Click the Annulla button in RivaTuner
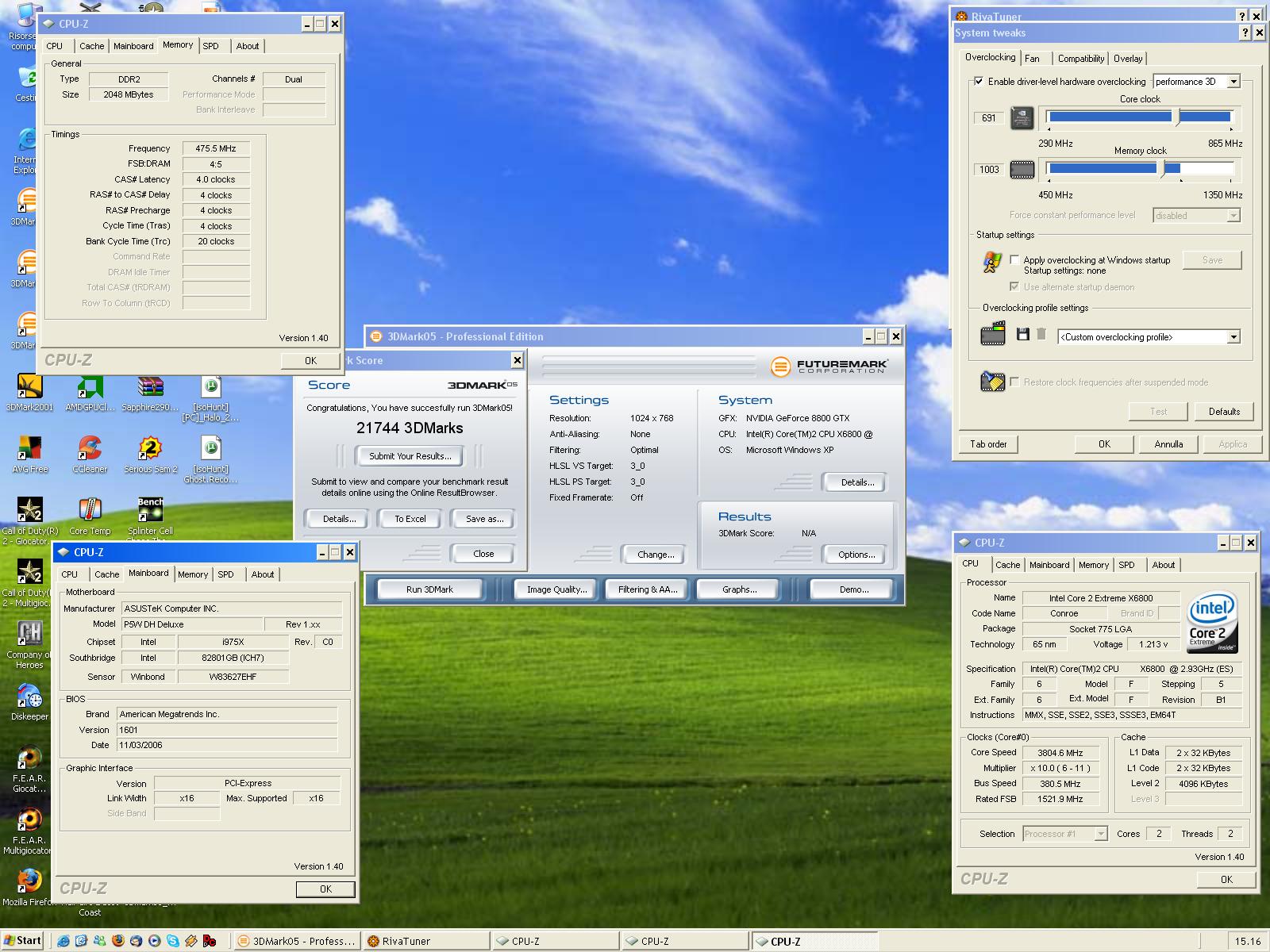This screenshot has height=952, width=1270. (x=1168, y=444)
